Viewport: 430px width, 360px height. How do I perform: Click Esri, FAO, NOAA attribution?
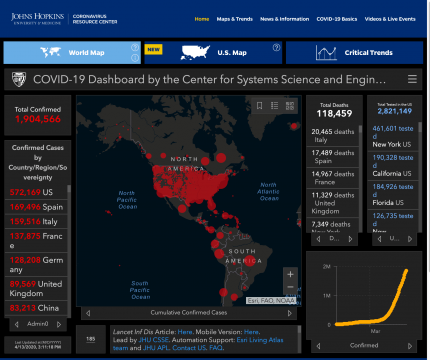point(271,301)
